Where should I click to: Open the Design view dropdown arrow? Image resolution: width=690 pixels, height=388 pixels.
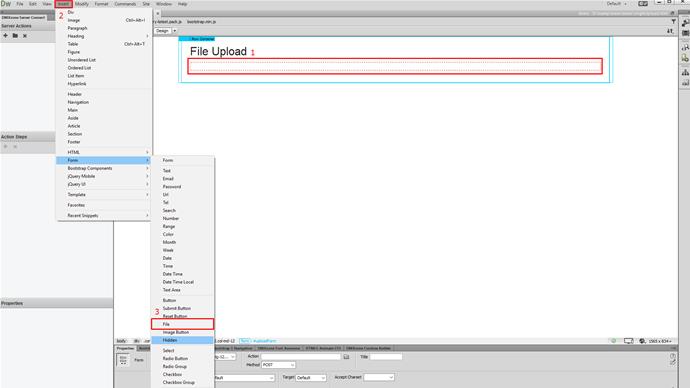(x=175, y=31)
